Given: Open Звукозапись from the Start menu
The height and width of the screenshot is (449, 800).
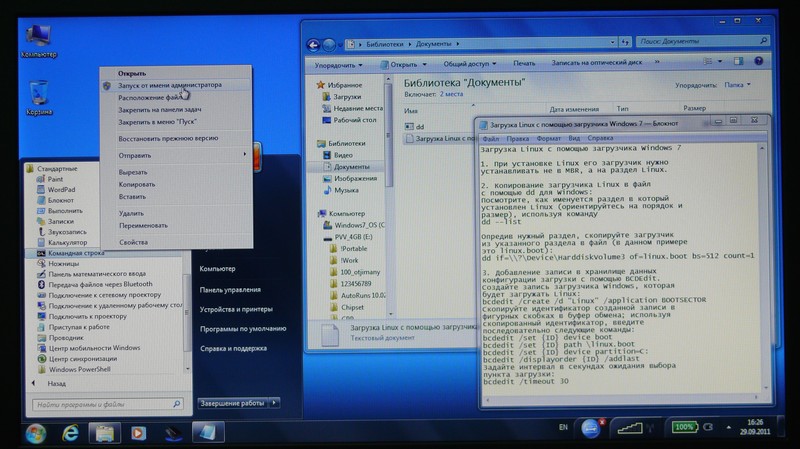Looking at the screenshot, I should click(x=67, y=232).
